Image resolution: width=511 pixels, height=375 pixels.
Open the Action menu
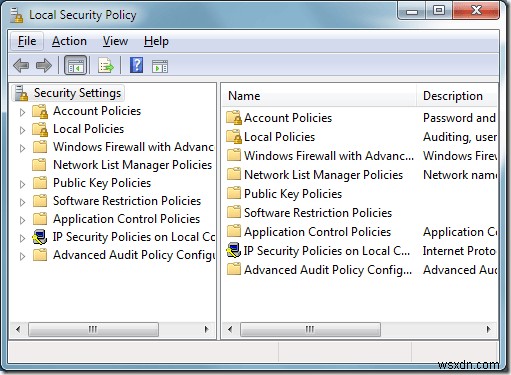(69, 41)
